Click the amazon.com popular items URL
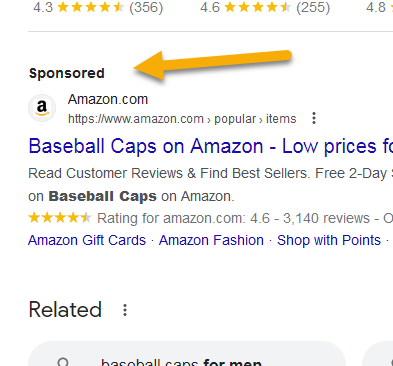The height and width of the screenshot is (366, 393). tap(182, 119)
